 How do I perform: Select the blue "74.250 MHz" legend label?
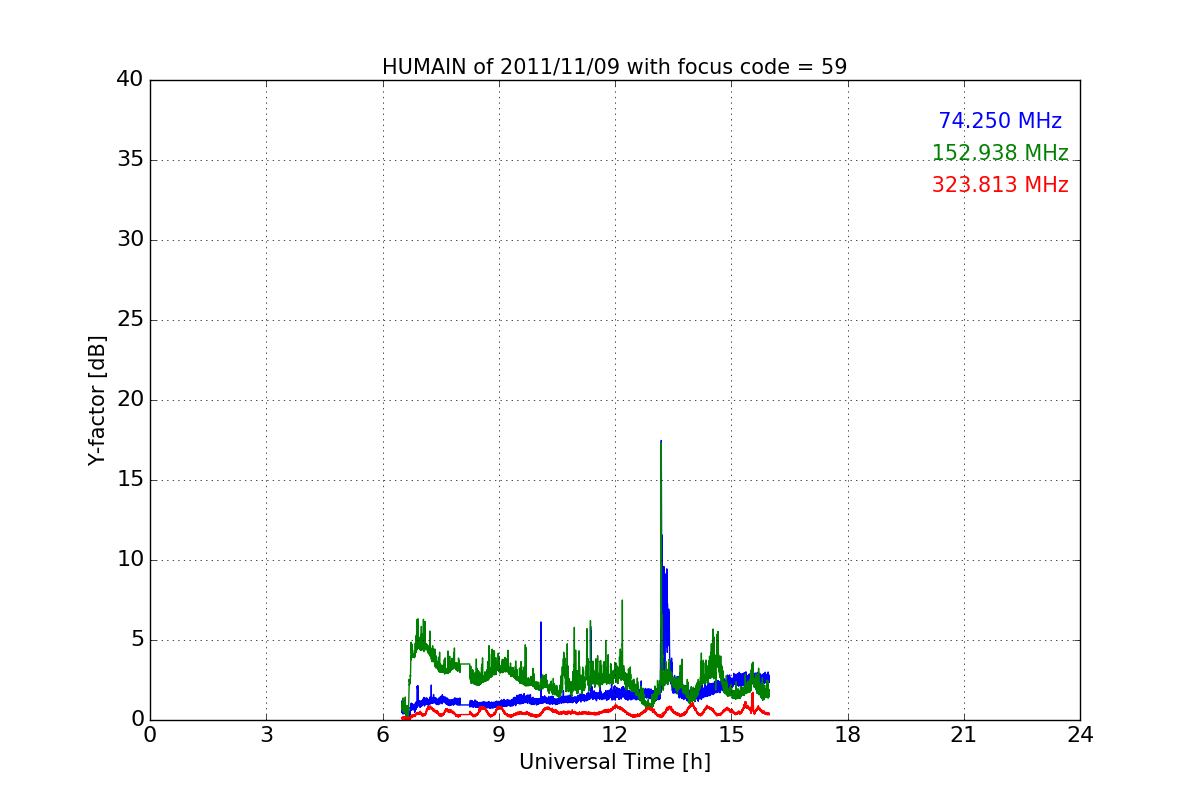[x=1000, y=121]
